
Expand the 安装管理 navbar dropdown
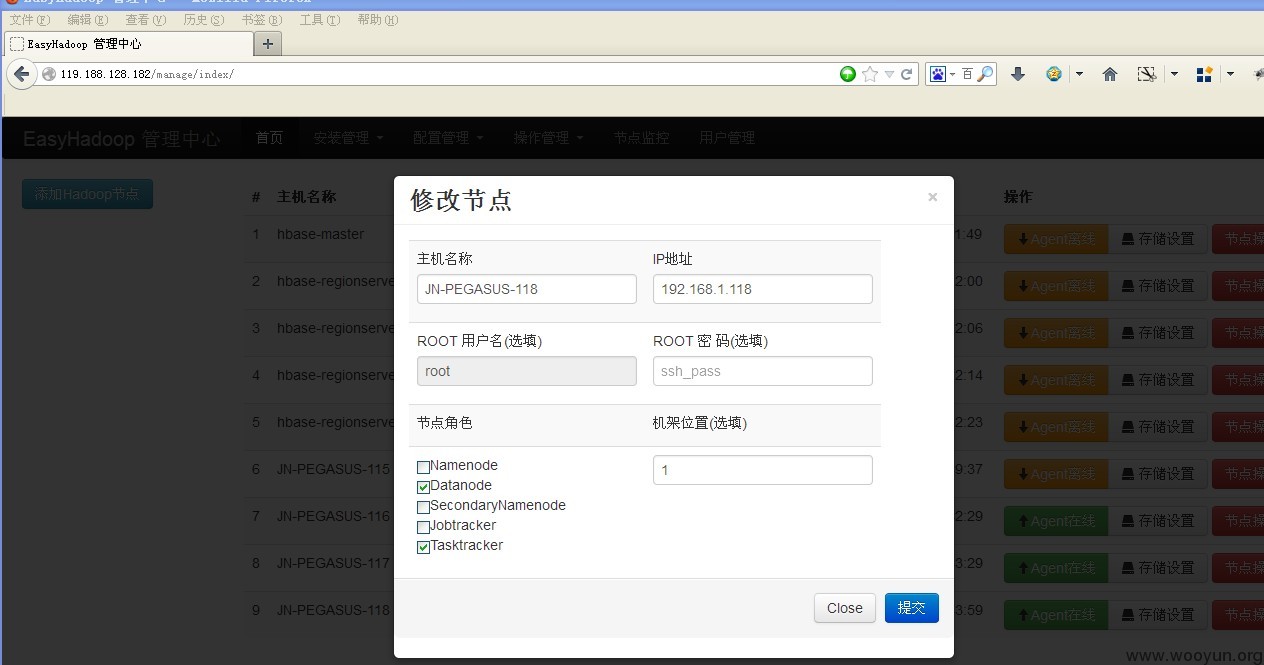click(x=348, y=138)
